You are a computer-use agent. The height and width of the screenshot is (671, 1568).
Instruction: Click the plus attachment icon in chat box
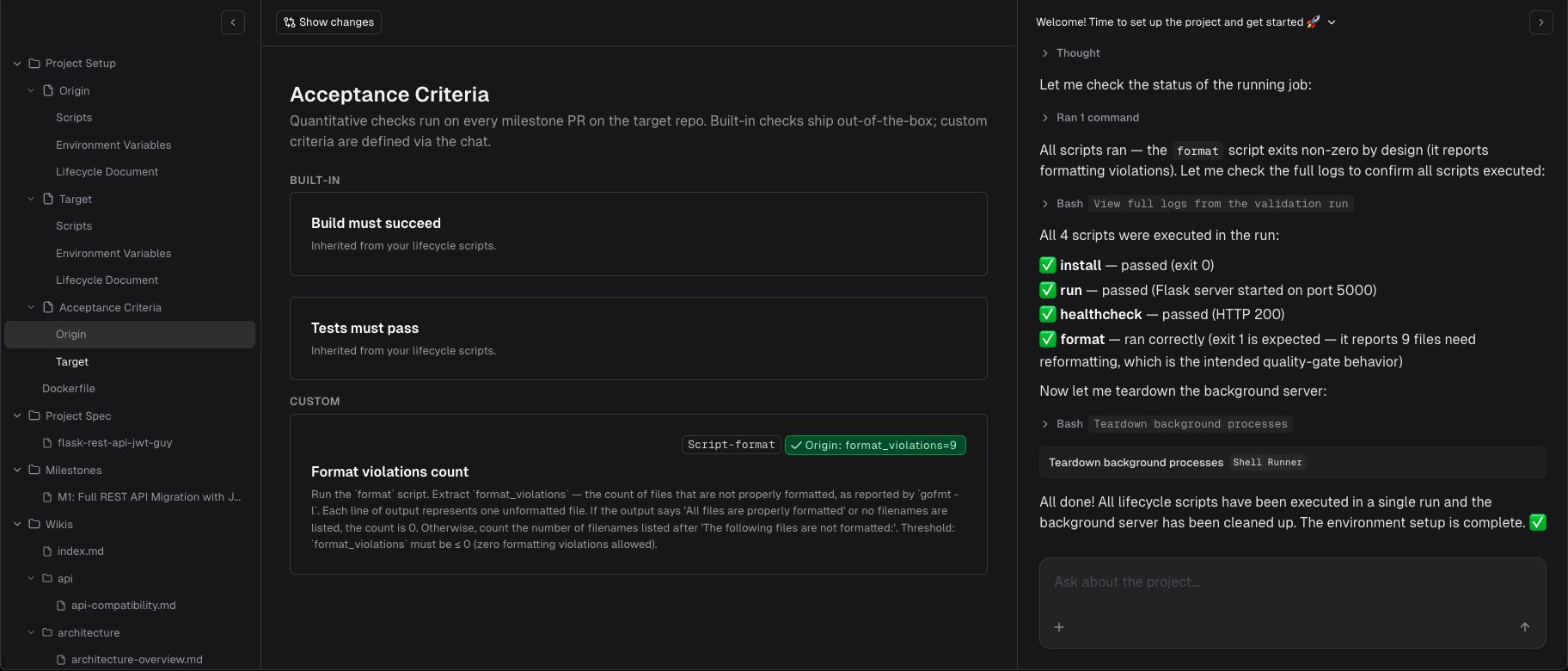click(1059, 627)
